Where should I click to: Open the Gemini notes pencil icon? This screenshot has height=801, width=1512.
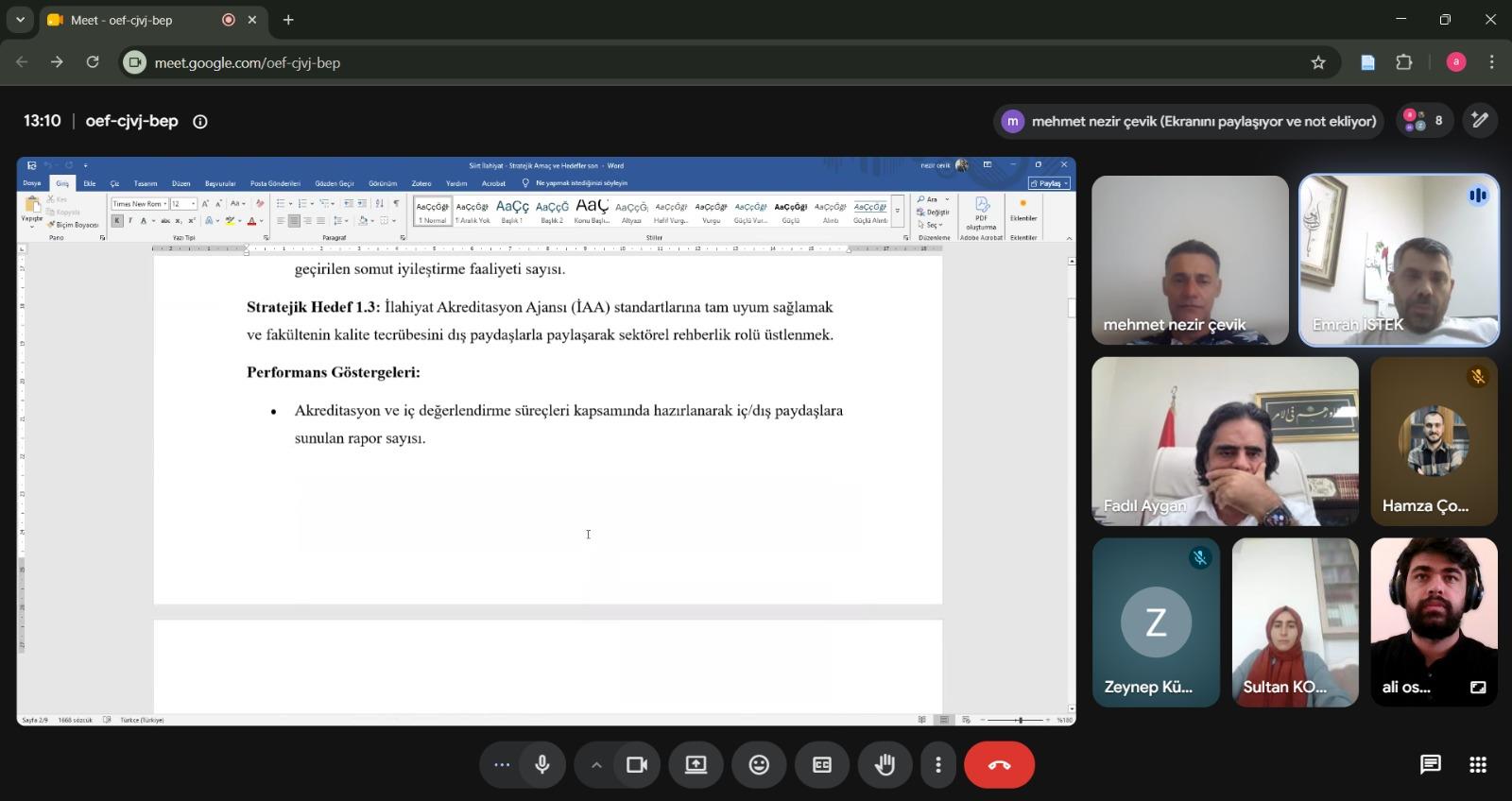coord(1480,121)
